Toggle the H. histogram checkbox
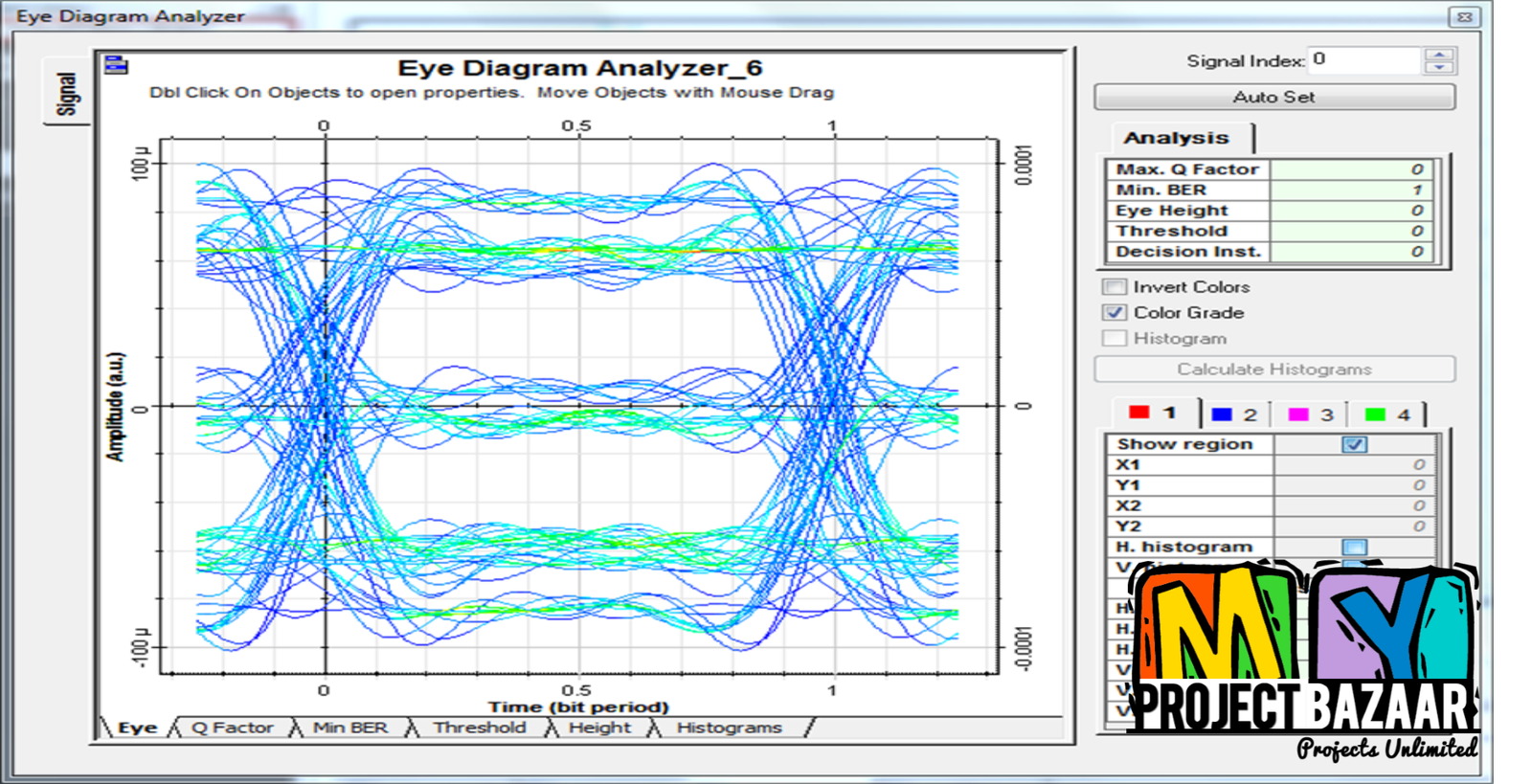1532x784 pixels. point(1354,547)
